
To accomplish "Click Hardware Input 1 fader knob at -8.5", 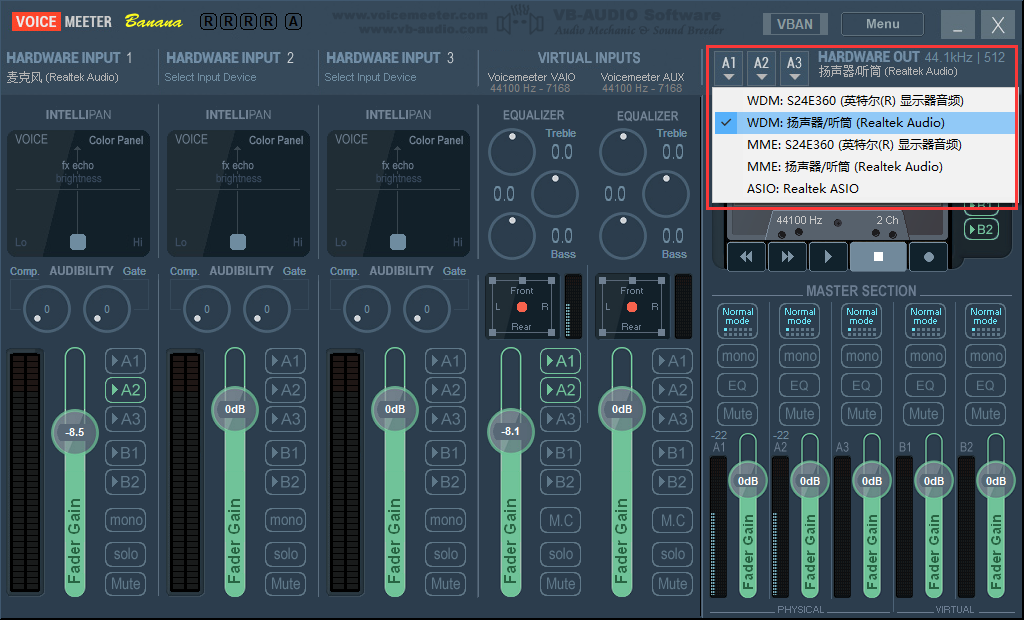I will click(x=74, y=432).
